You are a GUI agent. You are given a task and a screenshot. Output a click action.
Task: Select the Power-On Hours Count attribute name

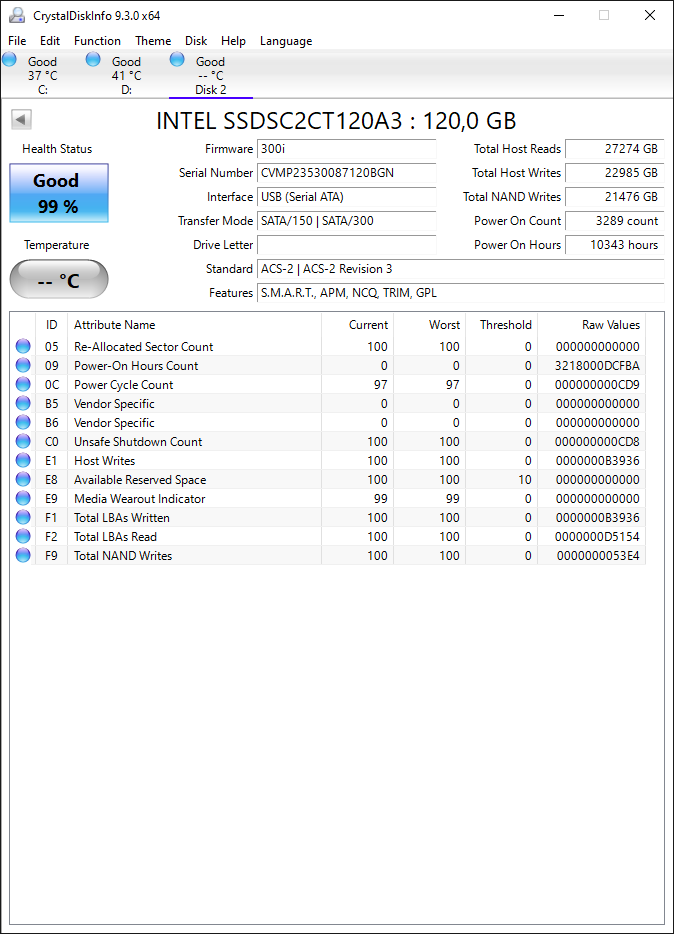[136, 366]
